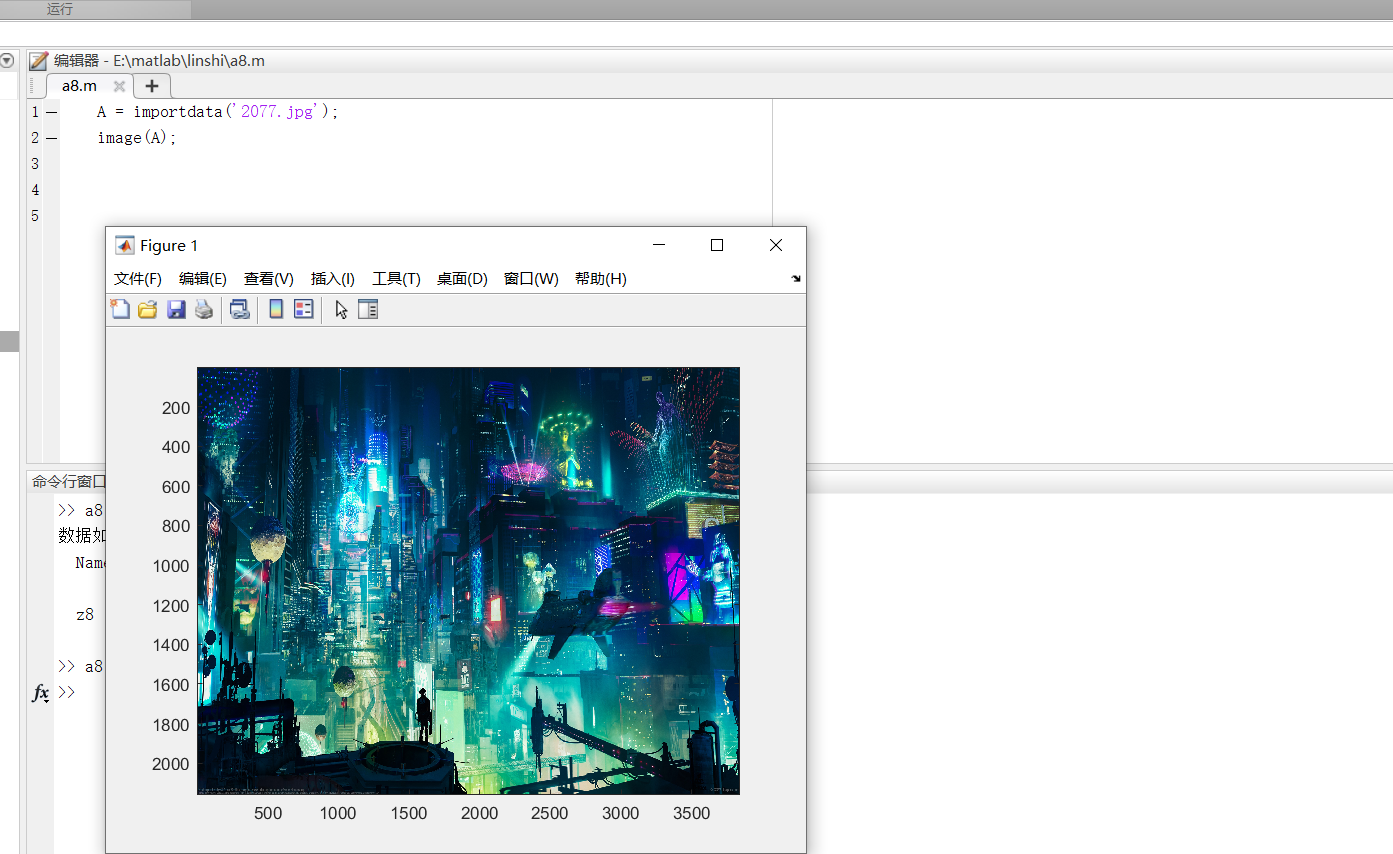Click 命令行窗口 panel title
The image size is (1393, 854).
68,482
